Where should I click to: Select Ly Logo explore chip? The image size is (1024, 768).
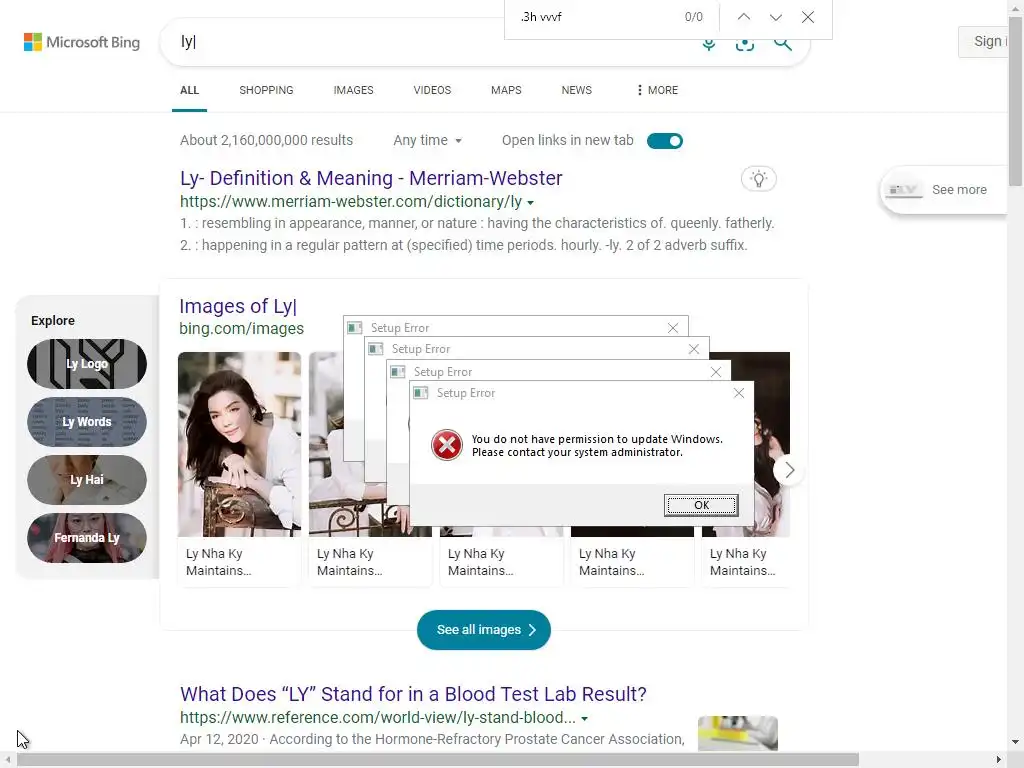coord(87,364)
